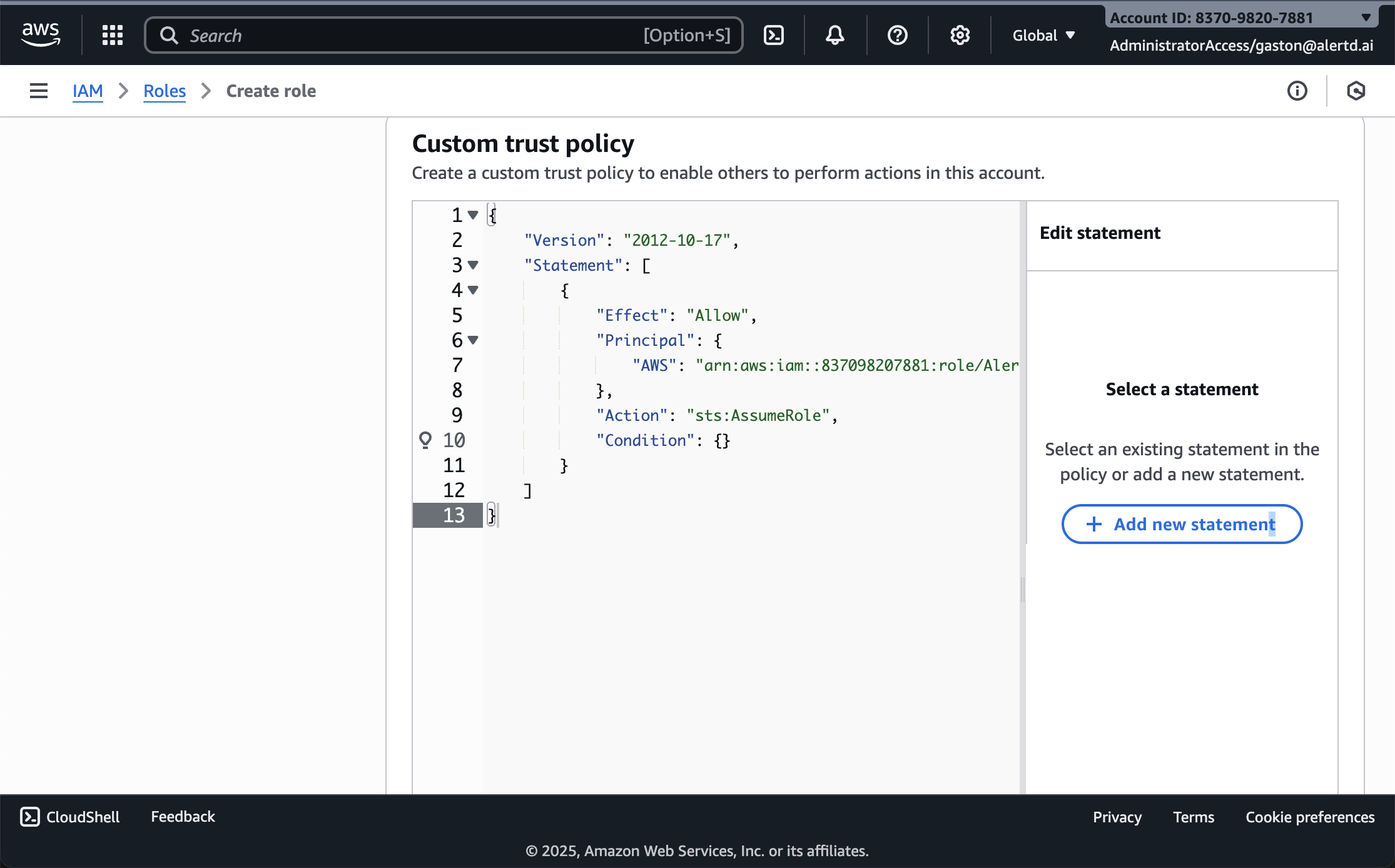Open the help question mark icon
The height and width of the screenshot is (868, 1395).
[x=896, y=35]
